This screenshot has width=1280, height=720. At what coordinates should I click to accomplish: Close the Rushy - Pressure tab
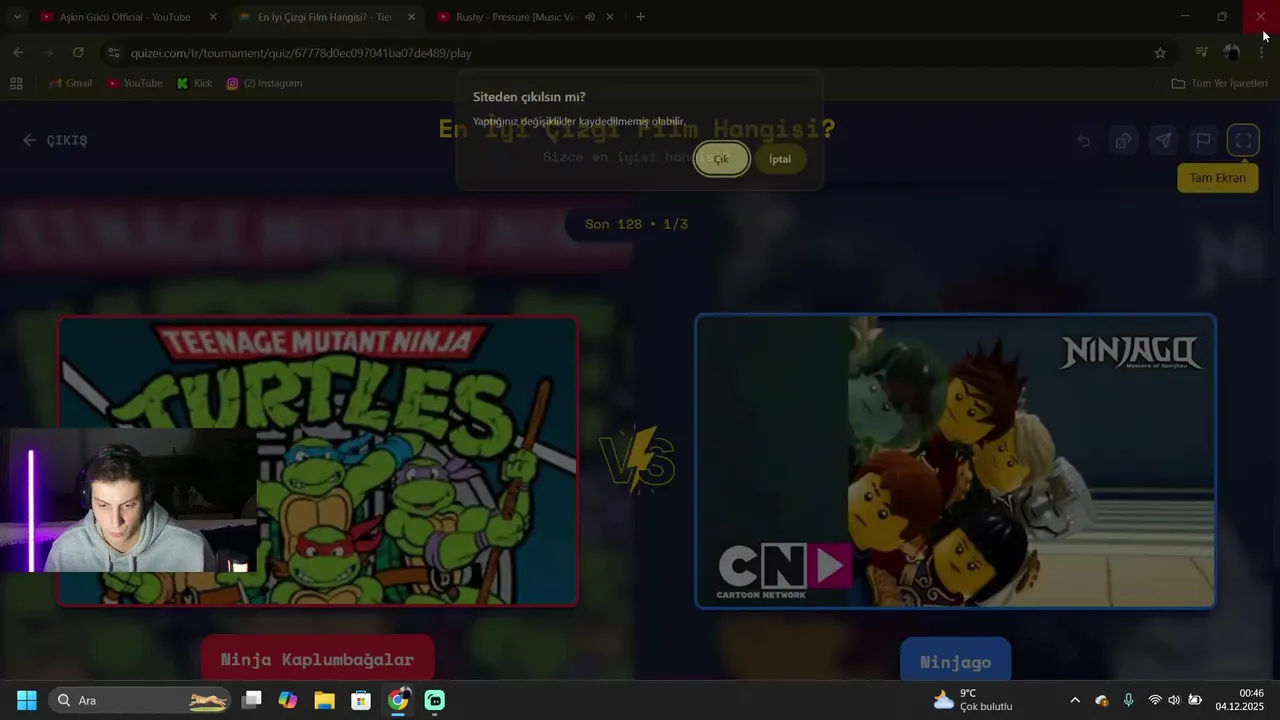[610, 17]
